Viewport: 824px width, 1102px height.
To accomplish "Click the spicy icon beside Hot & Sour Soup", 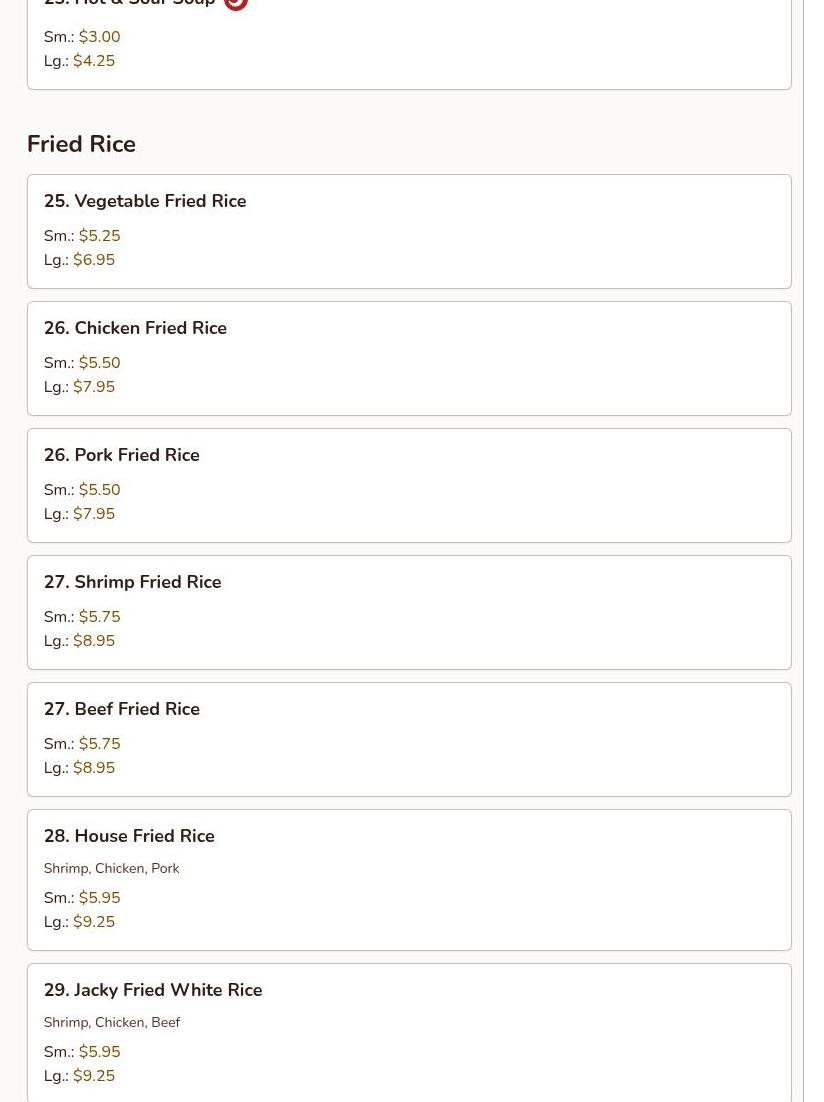I will pos(236,4).
